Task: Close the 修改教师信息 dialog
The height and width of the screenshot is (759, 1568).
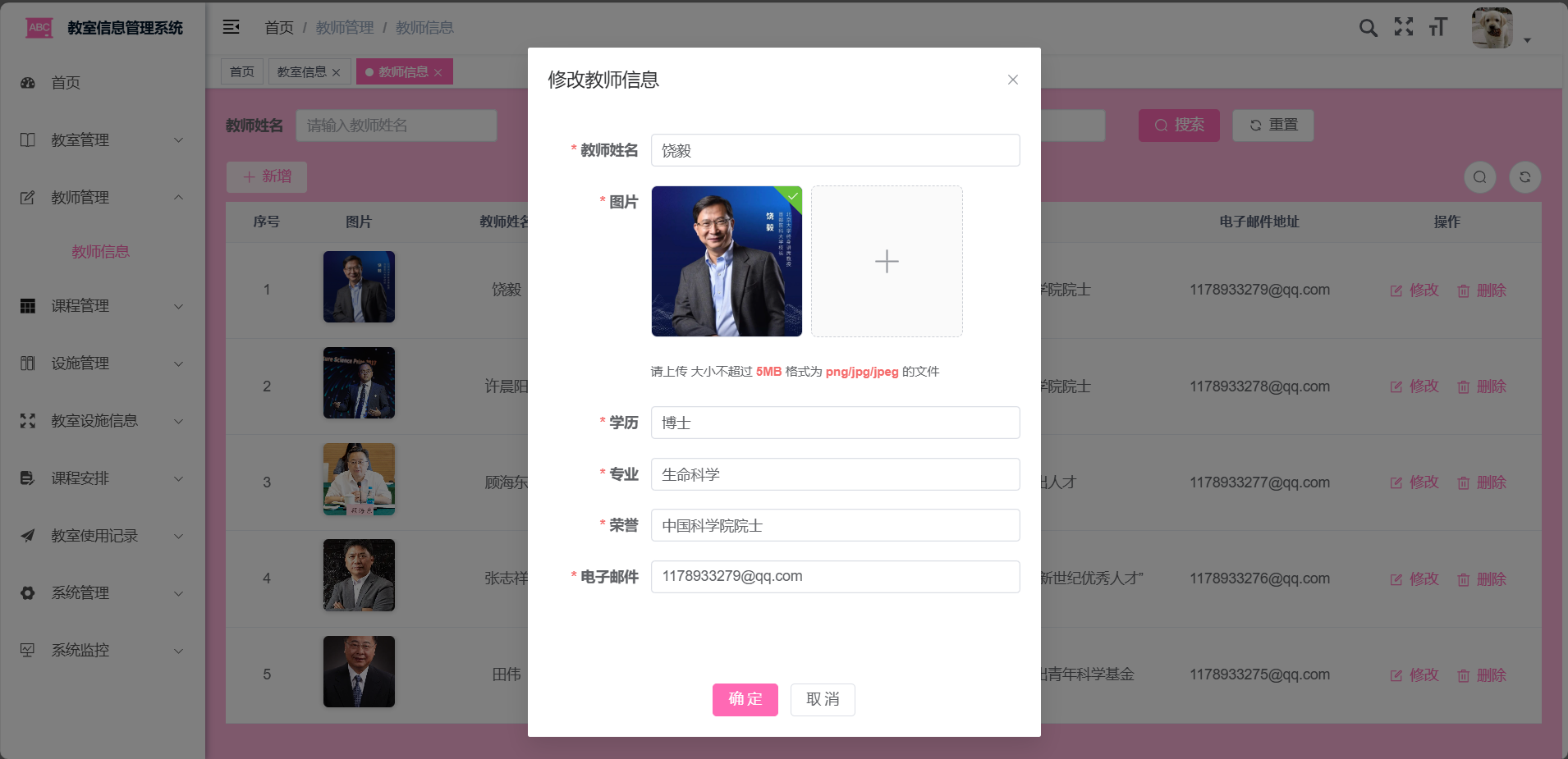Action: tap(1013, 80)
